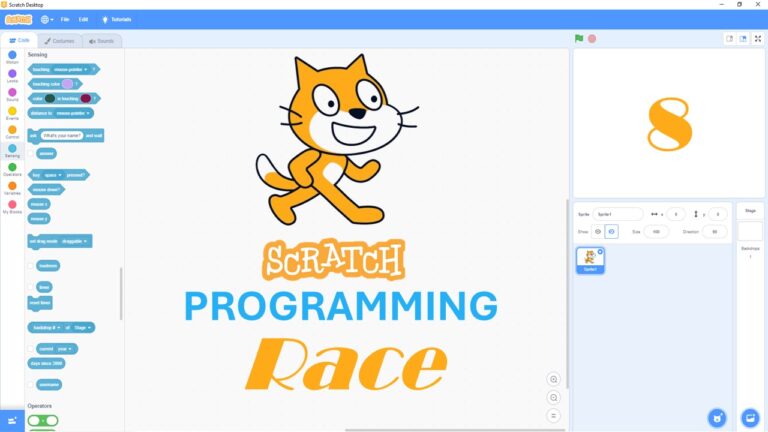This screenshot has width=768, height=432.
Task: Open the backdrop # dropdown
Action: coord(47,327)
